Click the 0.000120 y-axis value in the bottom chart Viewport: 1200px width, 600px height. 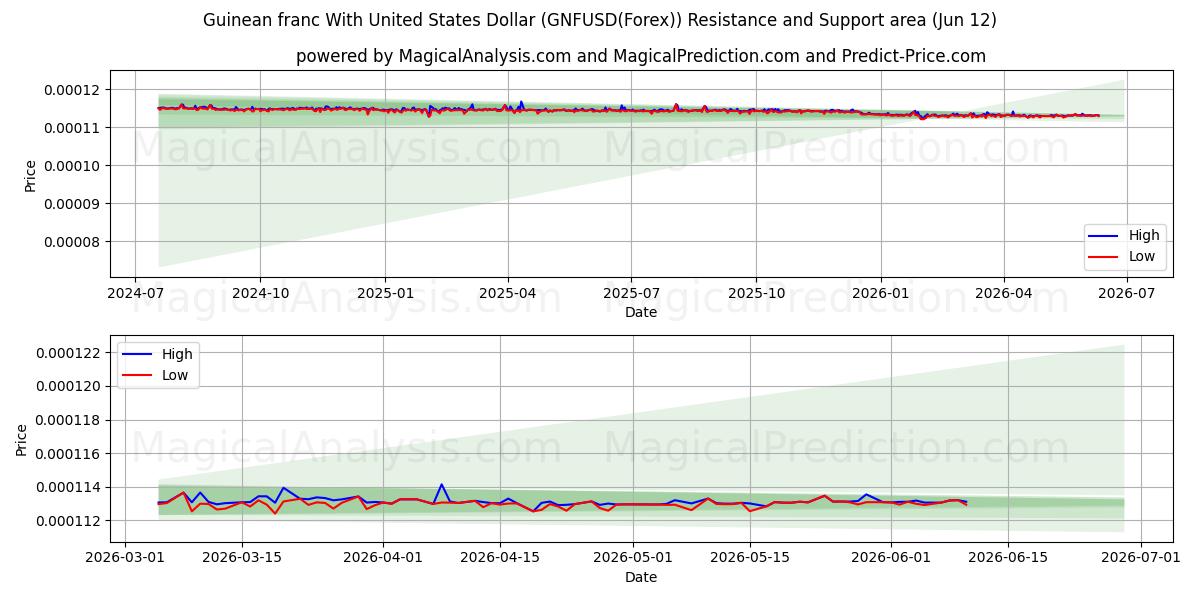point(68,386)
